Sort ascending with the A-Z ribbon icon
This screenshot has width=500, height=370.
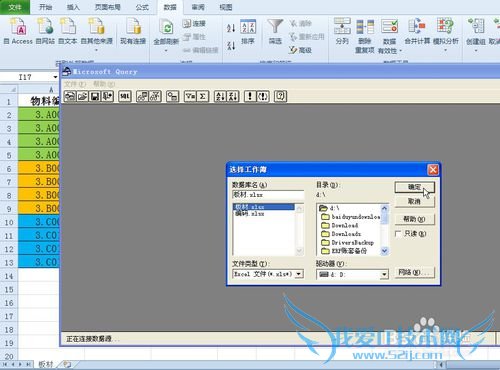click(231, 28)
